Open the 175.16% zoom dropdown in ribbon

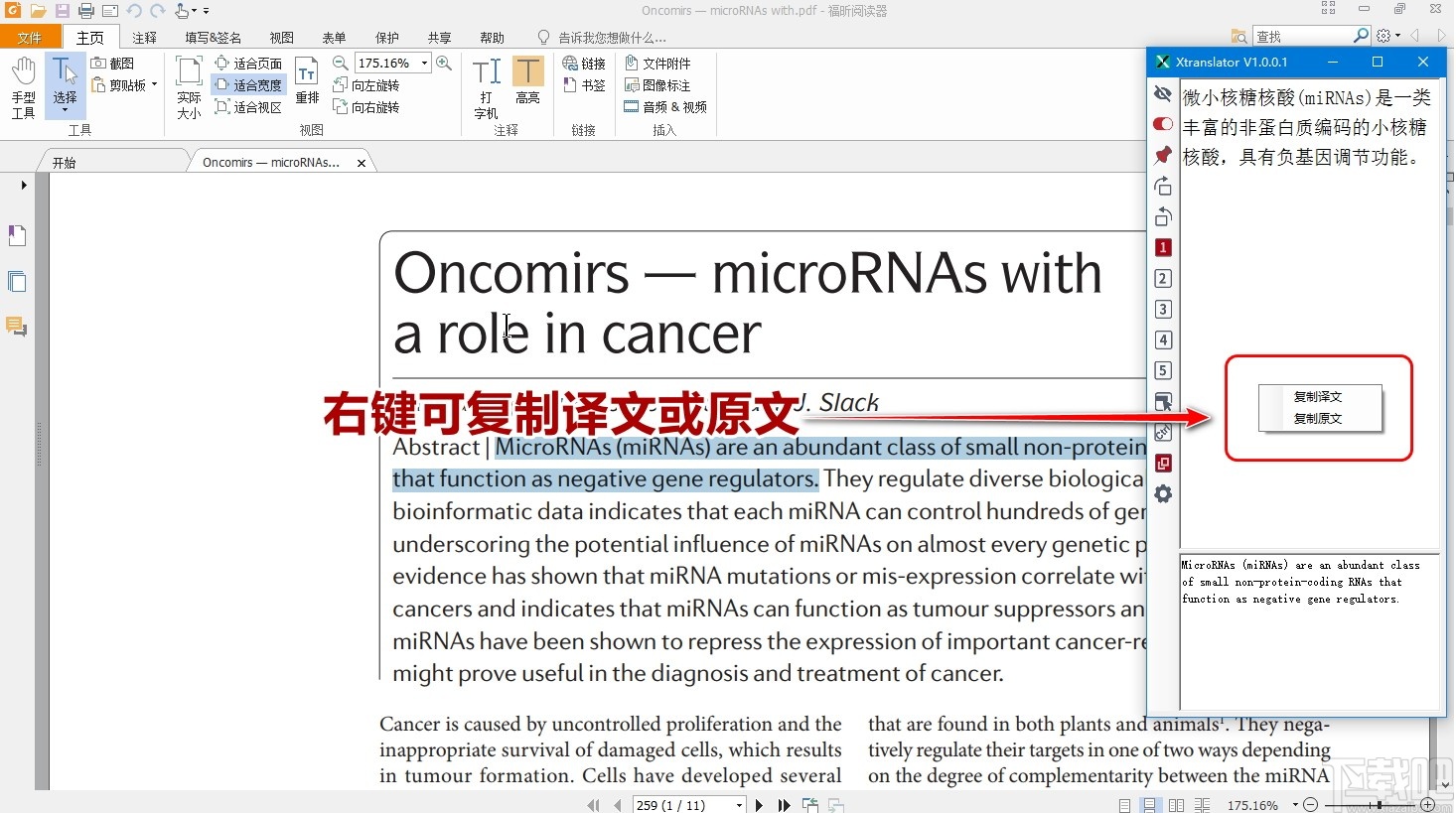(425, 63)
